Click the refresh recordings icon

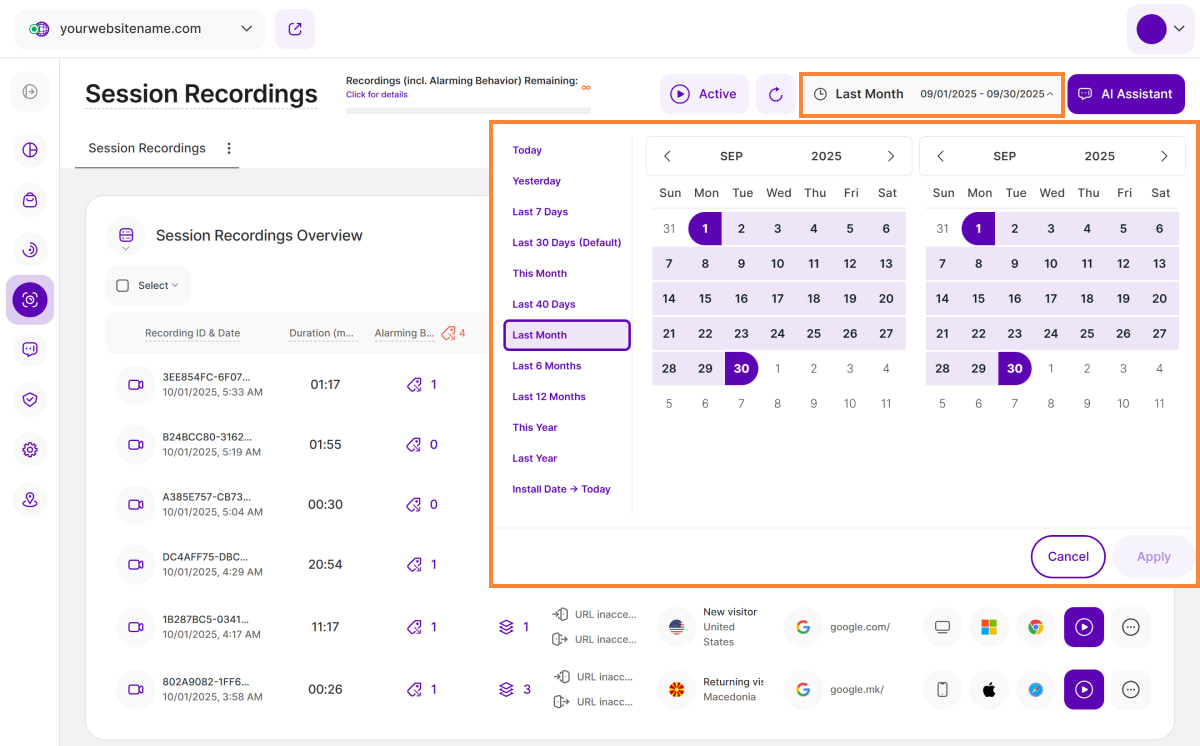point(775,94)
